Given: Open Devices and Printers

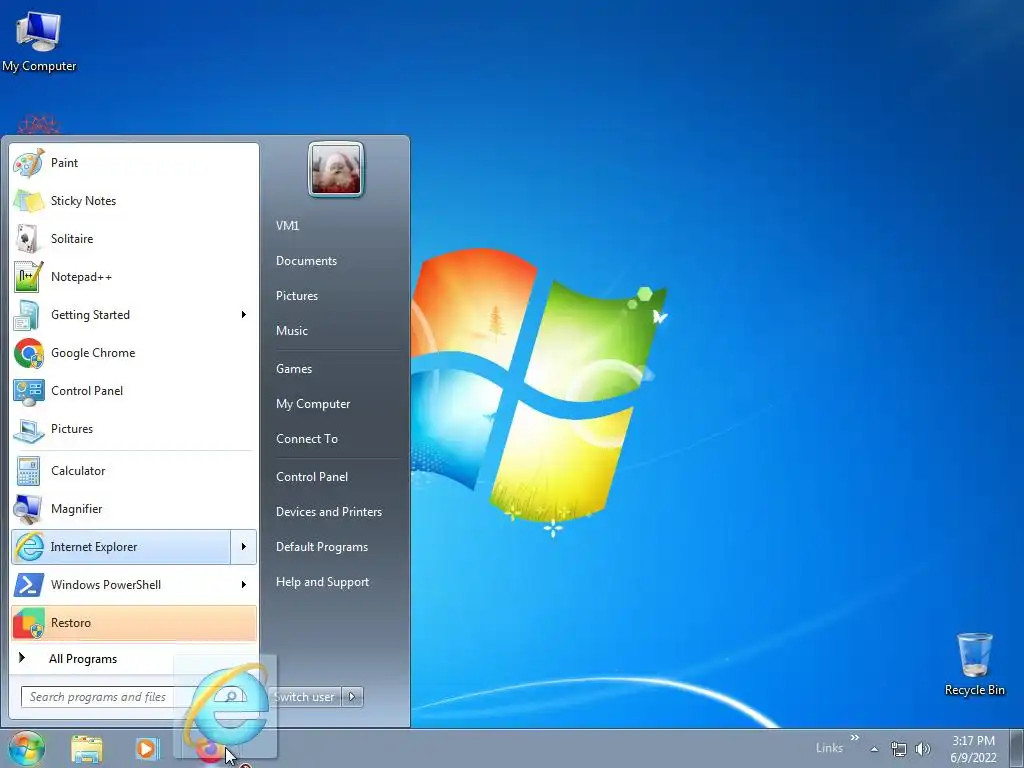Looking at the screenshot, I should click(x=329, y=512).
